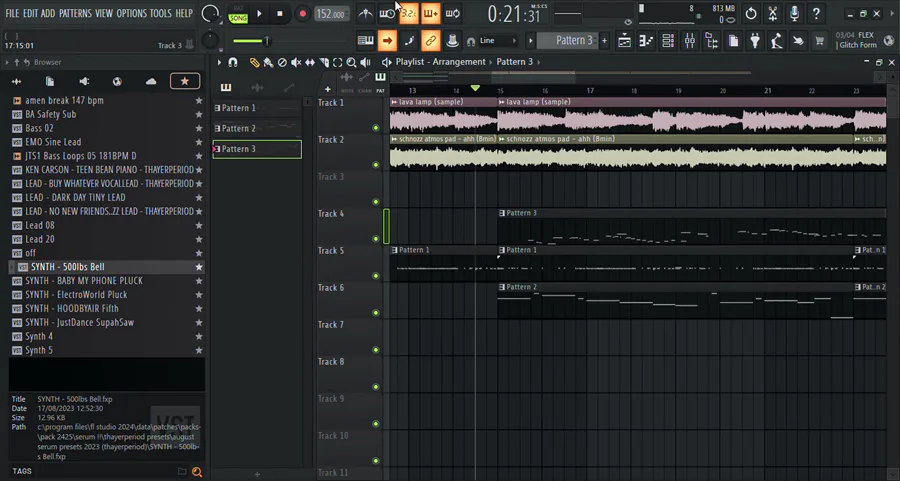Screen dimensions: 900x481
Task: Click the Play transport button
Action: 259,14
